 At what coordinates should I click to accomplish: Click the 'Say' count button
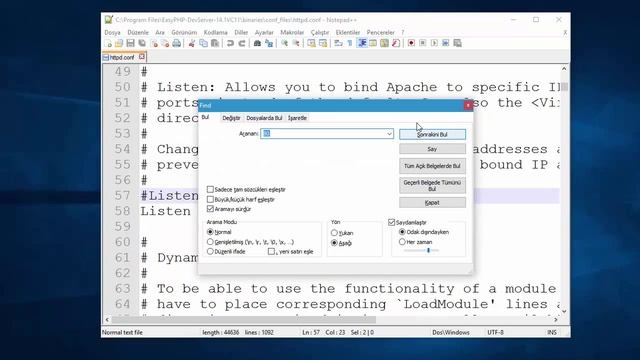(432, 149)
